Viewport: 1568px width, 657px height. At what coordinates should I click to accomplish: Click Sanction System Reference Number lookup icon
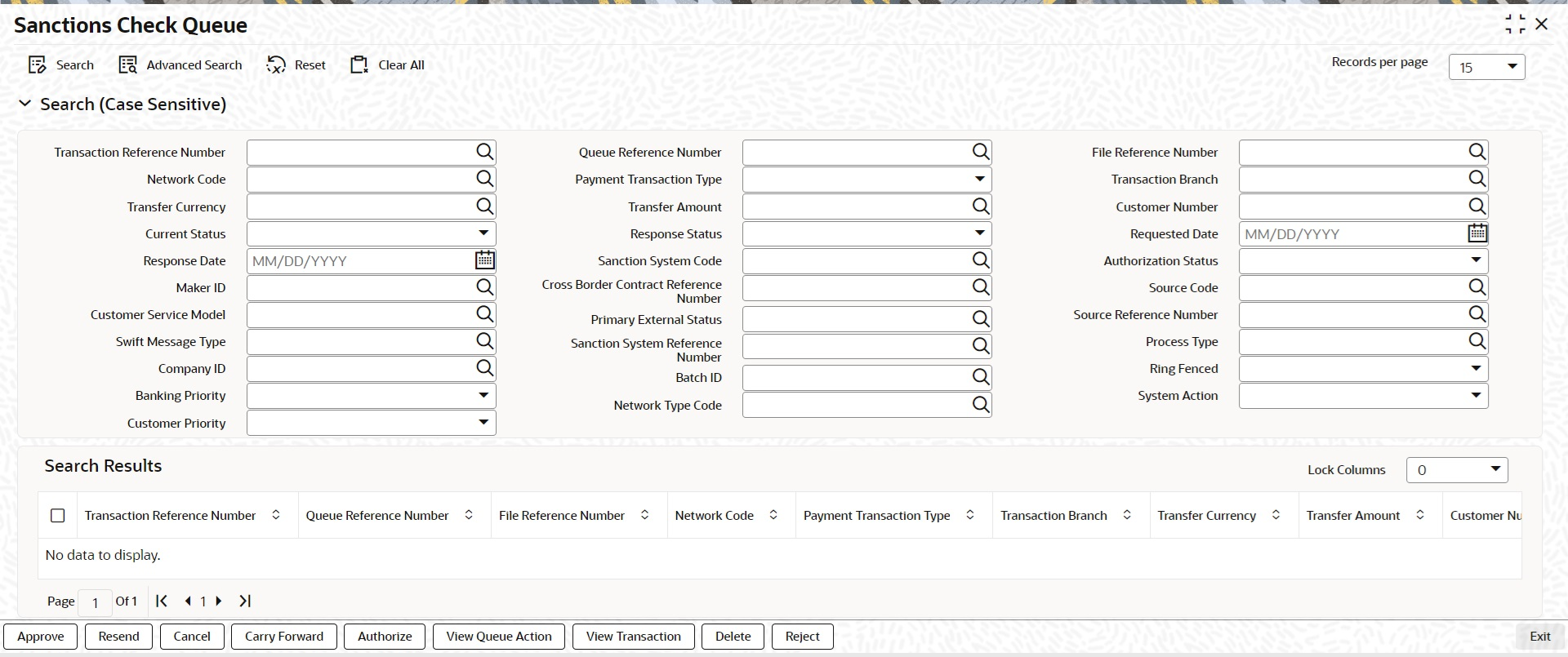981,346
